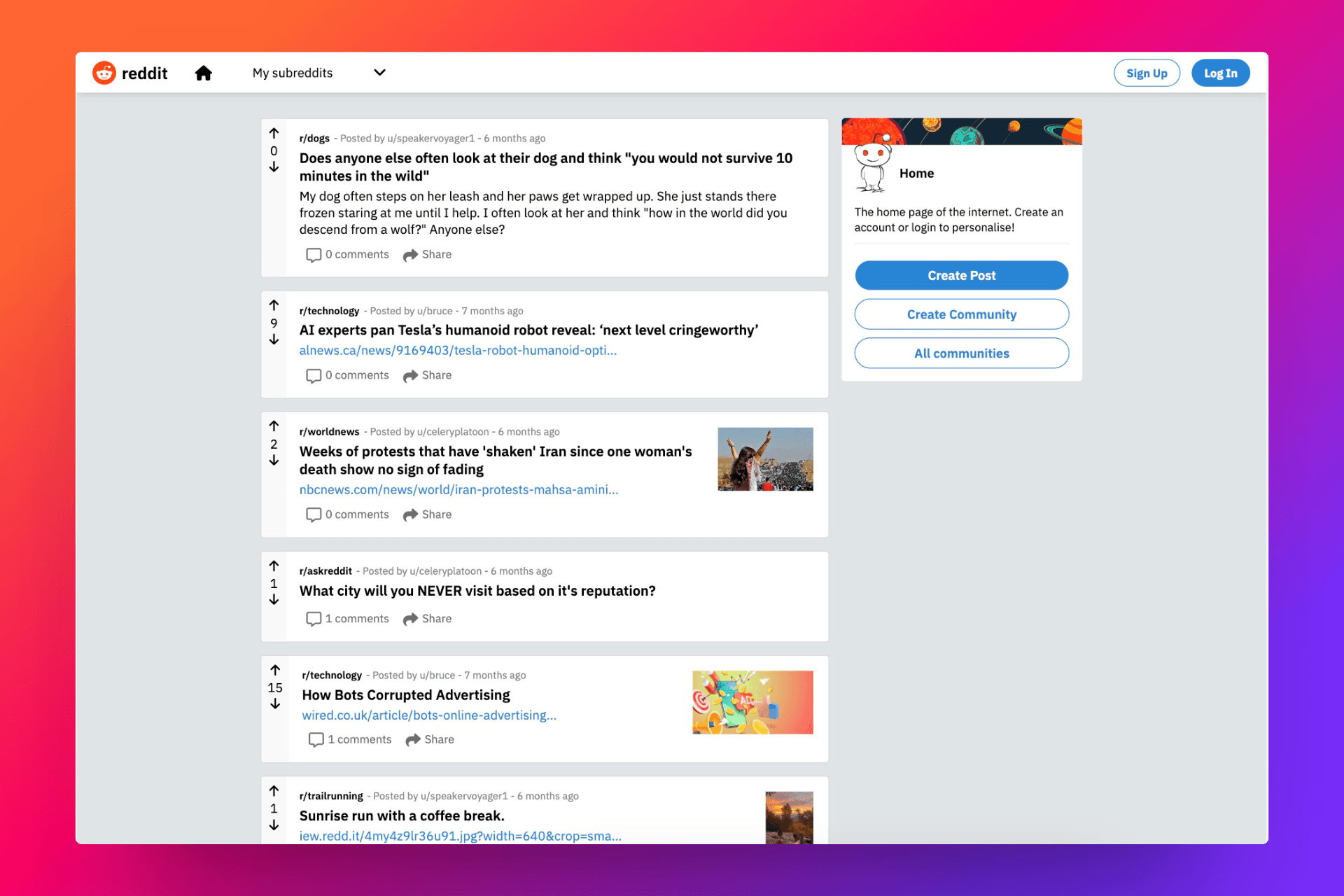Click the alnews.ca link on Tesla robot post
The image size is (1344, 896).
coord(459,350)
